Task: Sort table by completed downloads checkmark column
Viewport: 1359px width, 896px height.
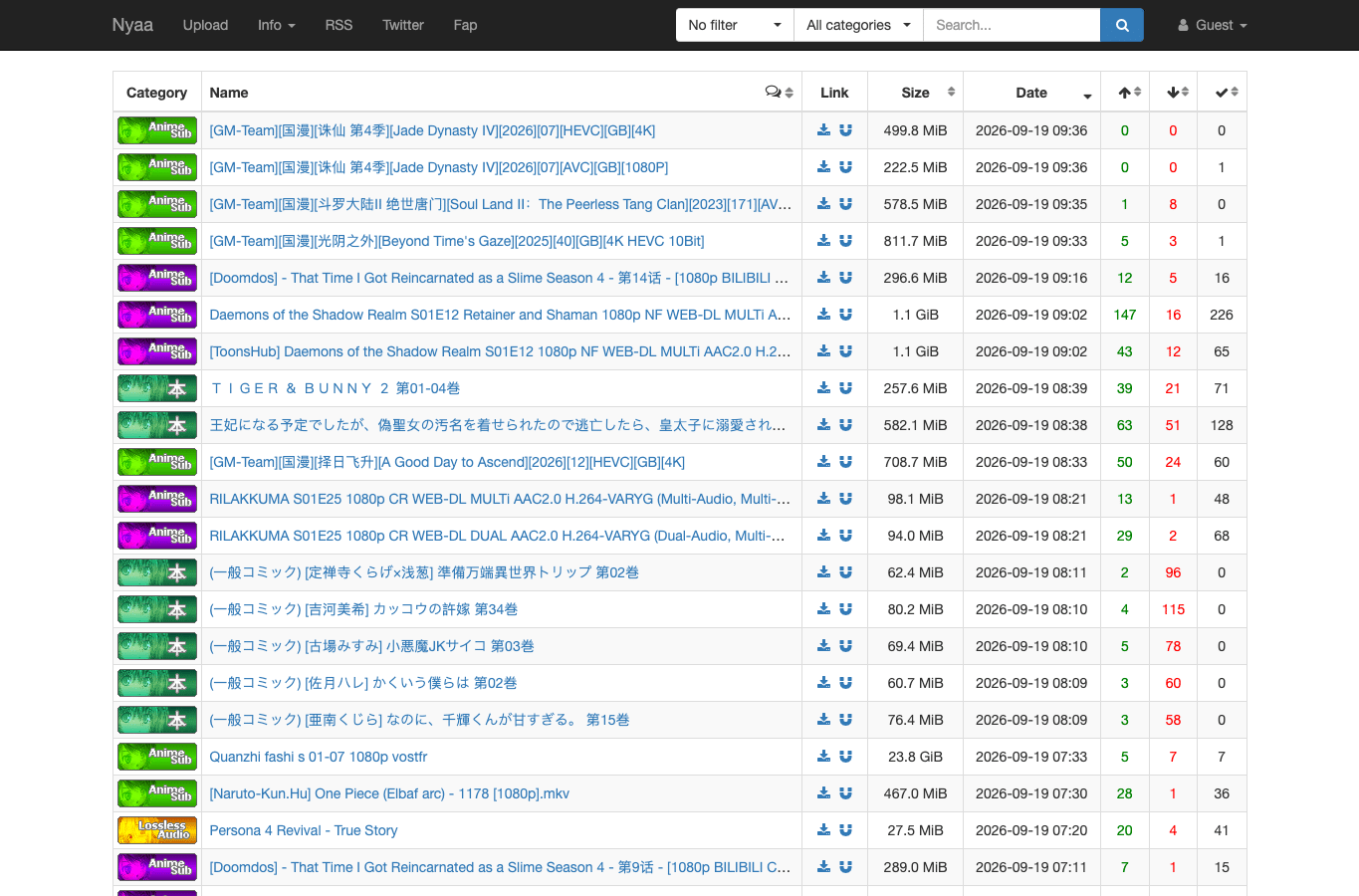Action: (x=1222, y=93)
